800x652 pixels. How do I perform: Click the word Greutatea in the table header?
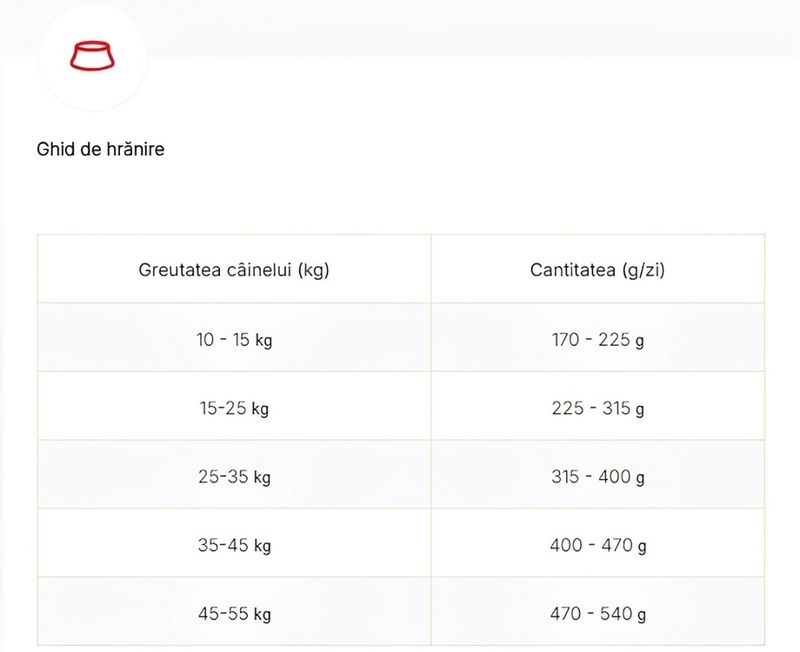tap(180, 269)
